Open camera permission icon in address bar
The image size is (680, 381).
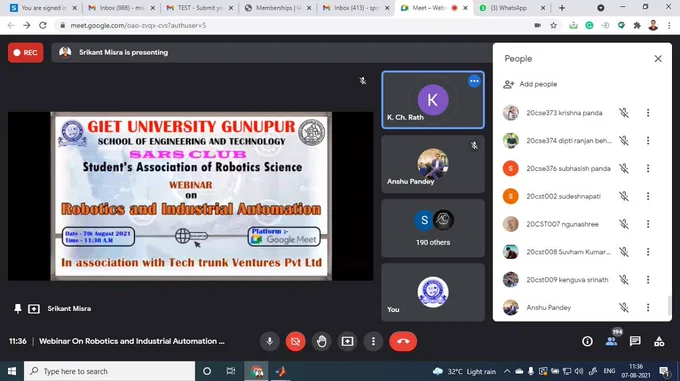pyautogui.click(x=538, y=26)
